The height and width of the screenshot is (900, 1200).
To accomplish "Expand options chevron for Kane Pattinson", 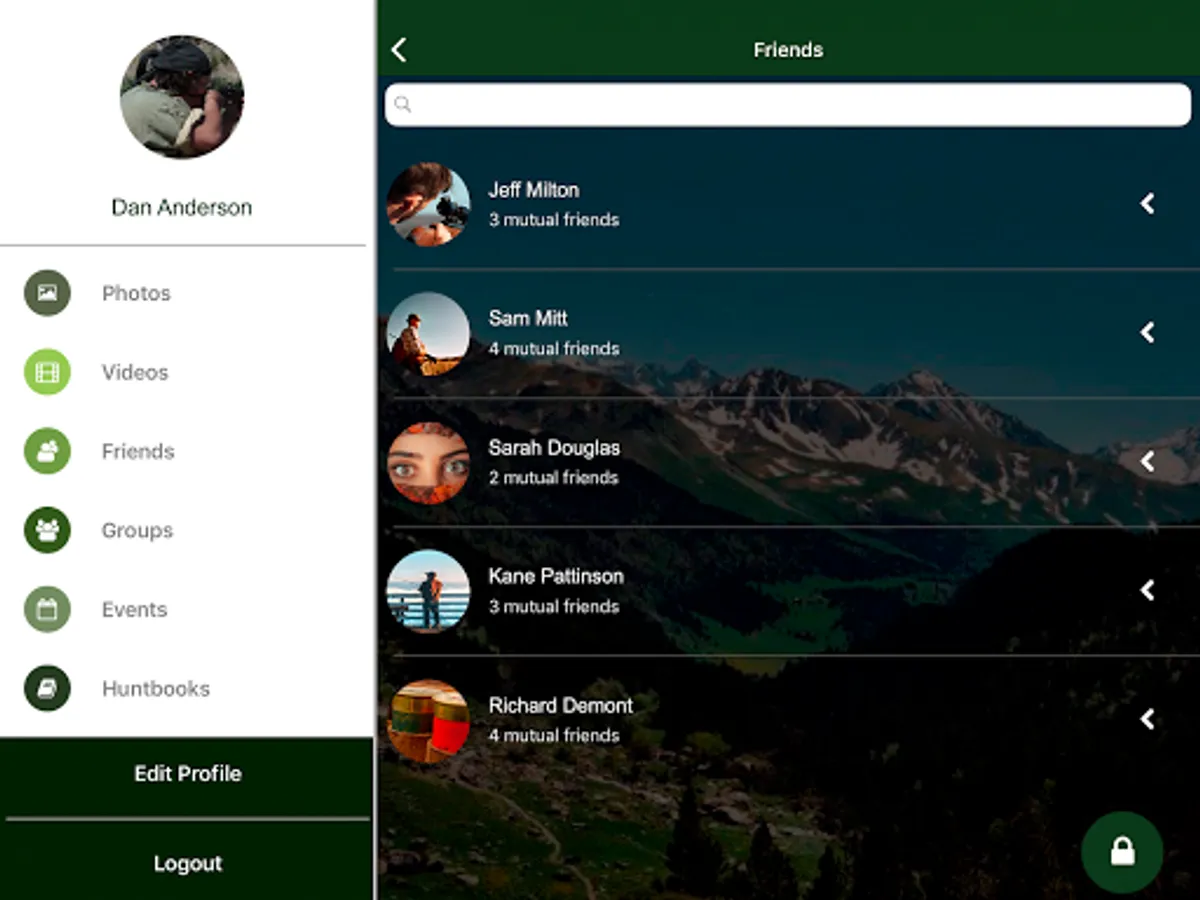I will (x=1148, y=590).
